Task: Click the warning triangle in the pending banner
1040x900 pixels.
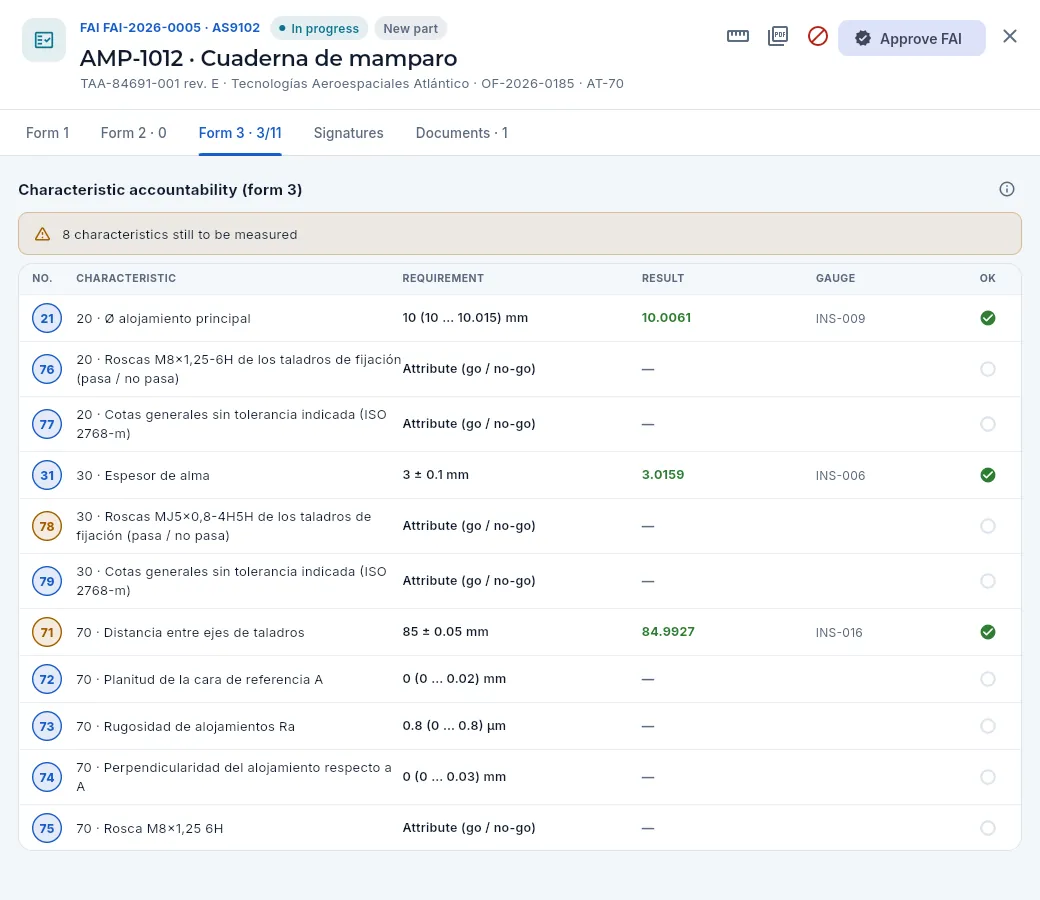Action: pos(42,234)
